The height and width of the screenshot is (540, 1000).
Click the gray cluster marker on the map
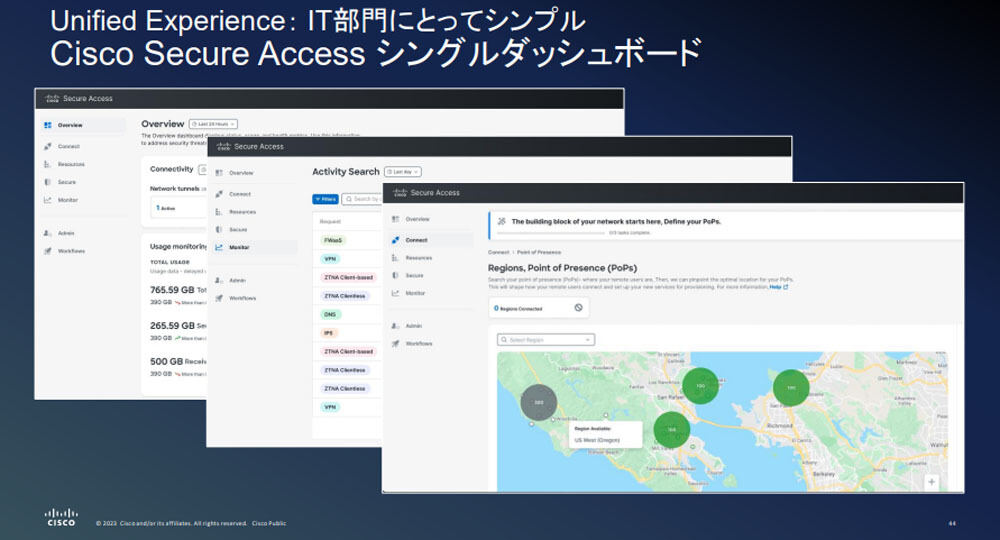click(x=539, y=402)
